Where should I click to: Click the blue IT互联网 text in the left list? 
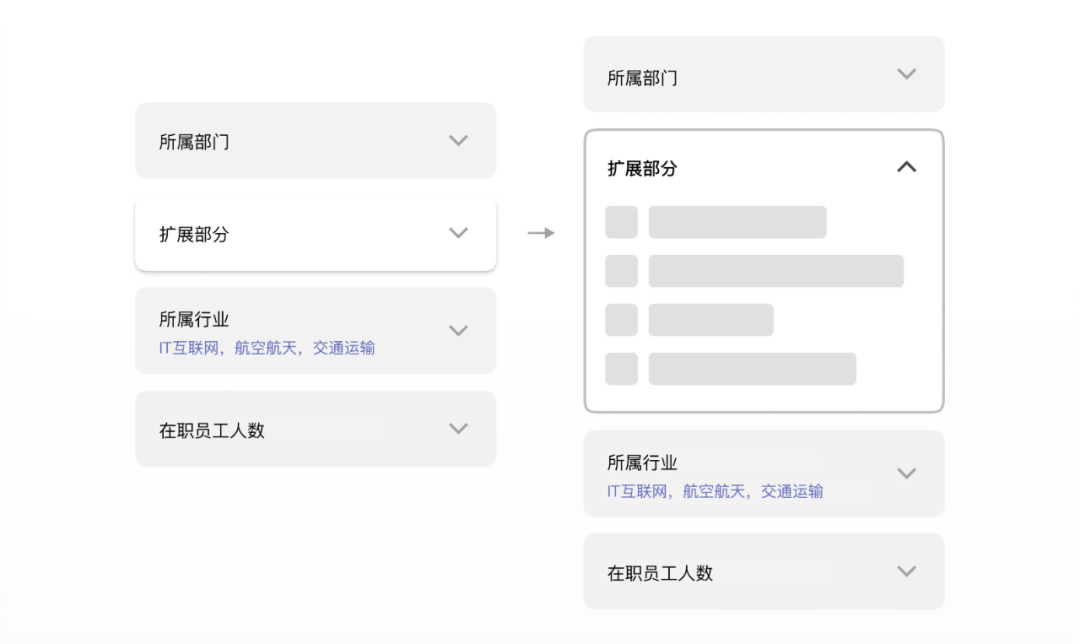192,348
